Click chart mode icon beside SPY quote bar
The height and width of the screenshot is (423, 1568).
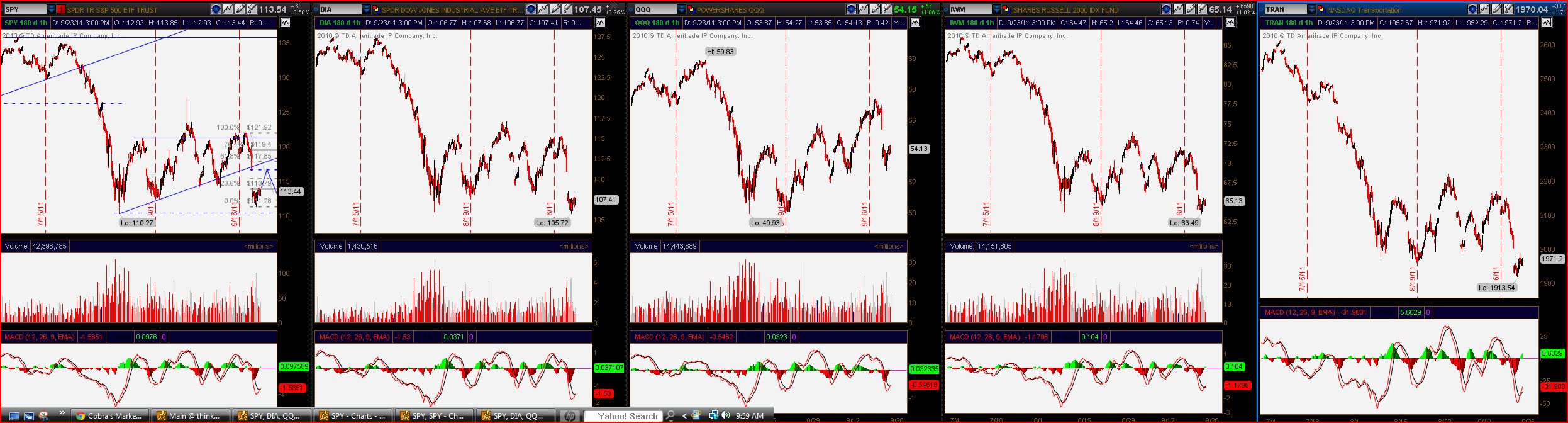point(285,22)
